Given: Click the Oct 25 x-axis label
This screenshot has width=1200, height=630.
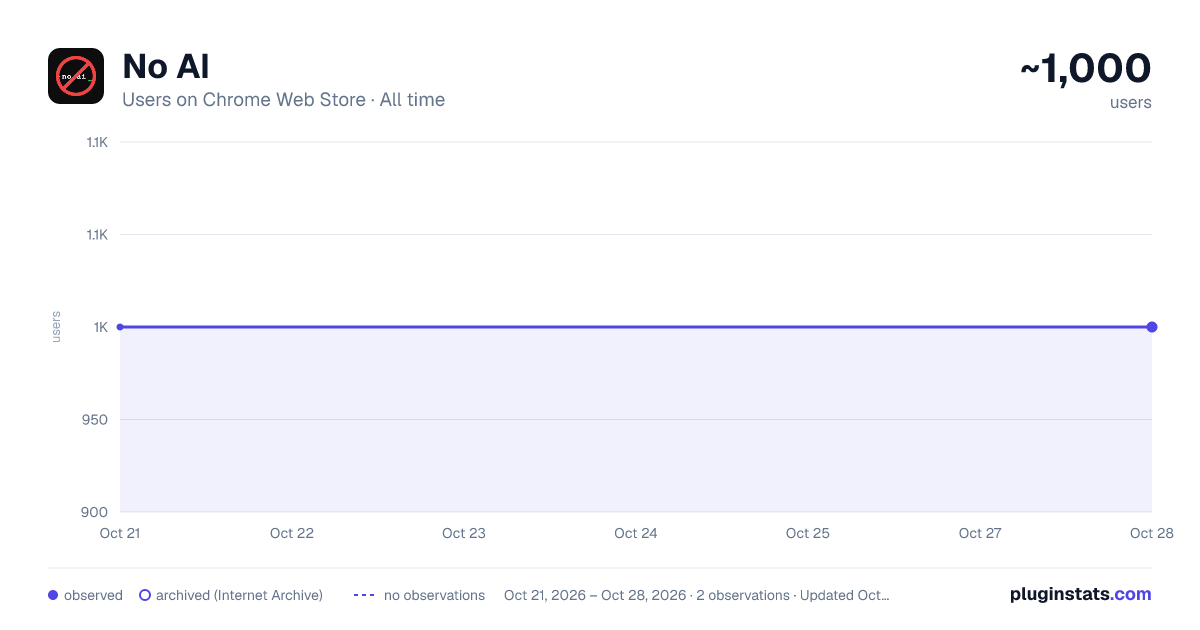Looking at the screenshot, I should click(x=808, y=533).
